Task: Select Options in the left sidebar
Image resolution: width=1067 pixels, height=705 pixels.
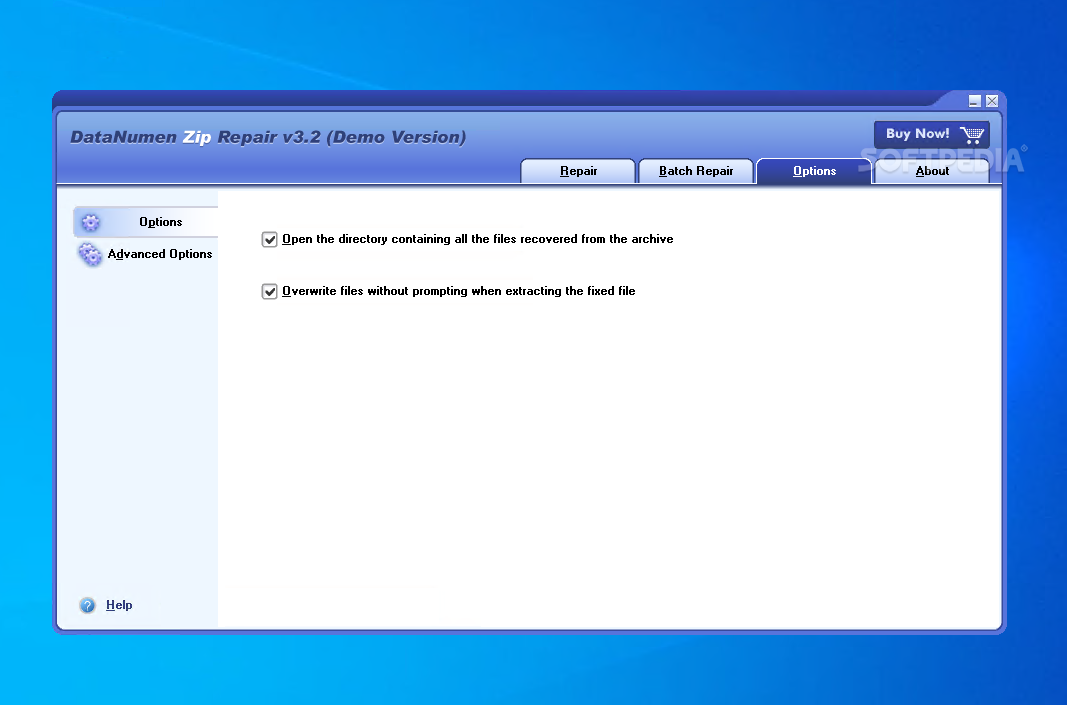Action: pos(146,222)
